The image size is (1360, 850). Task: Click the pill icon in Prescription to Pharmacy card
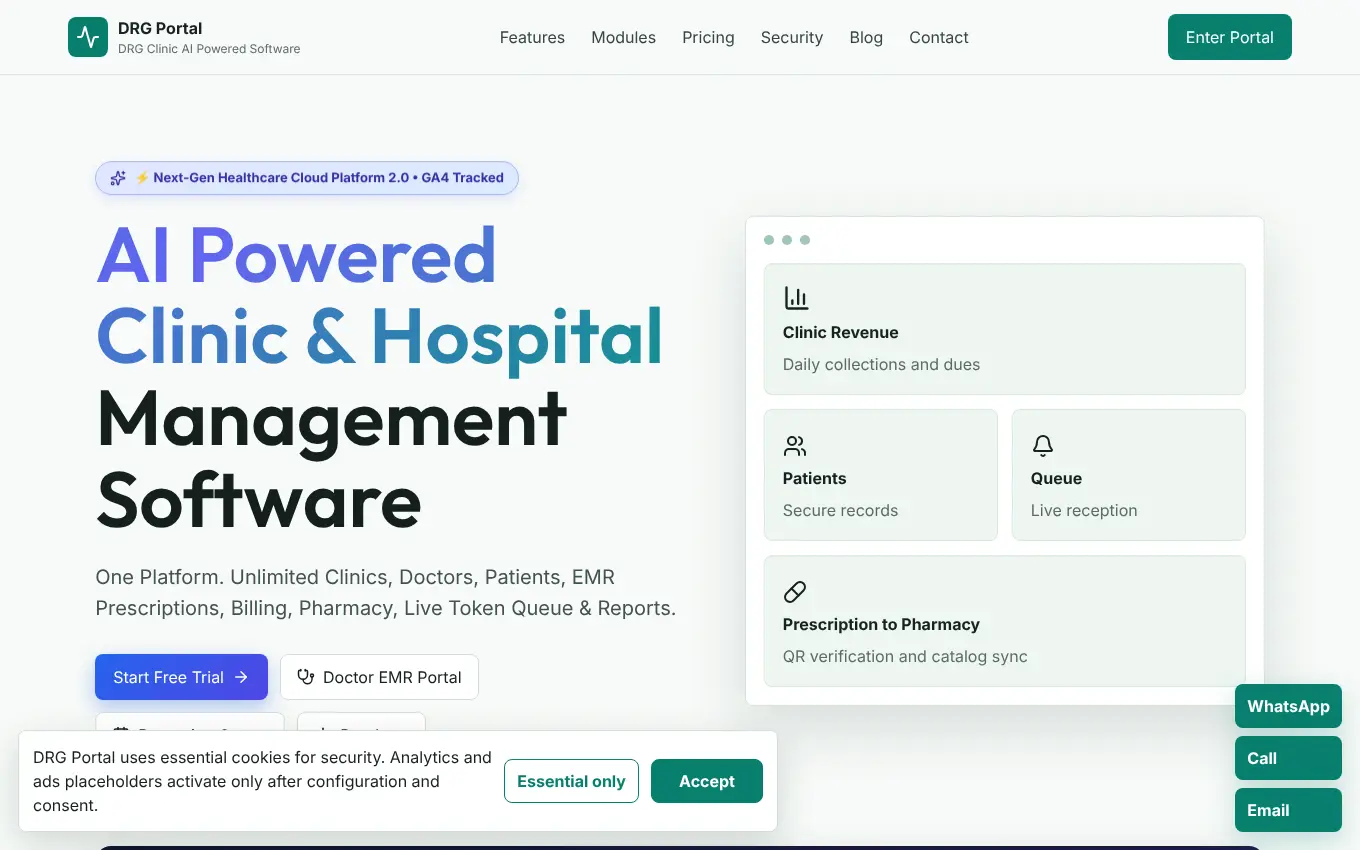(x=795, y=591)
